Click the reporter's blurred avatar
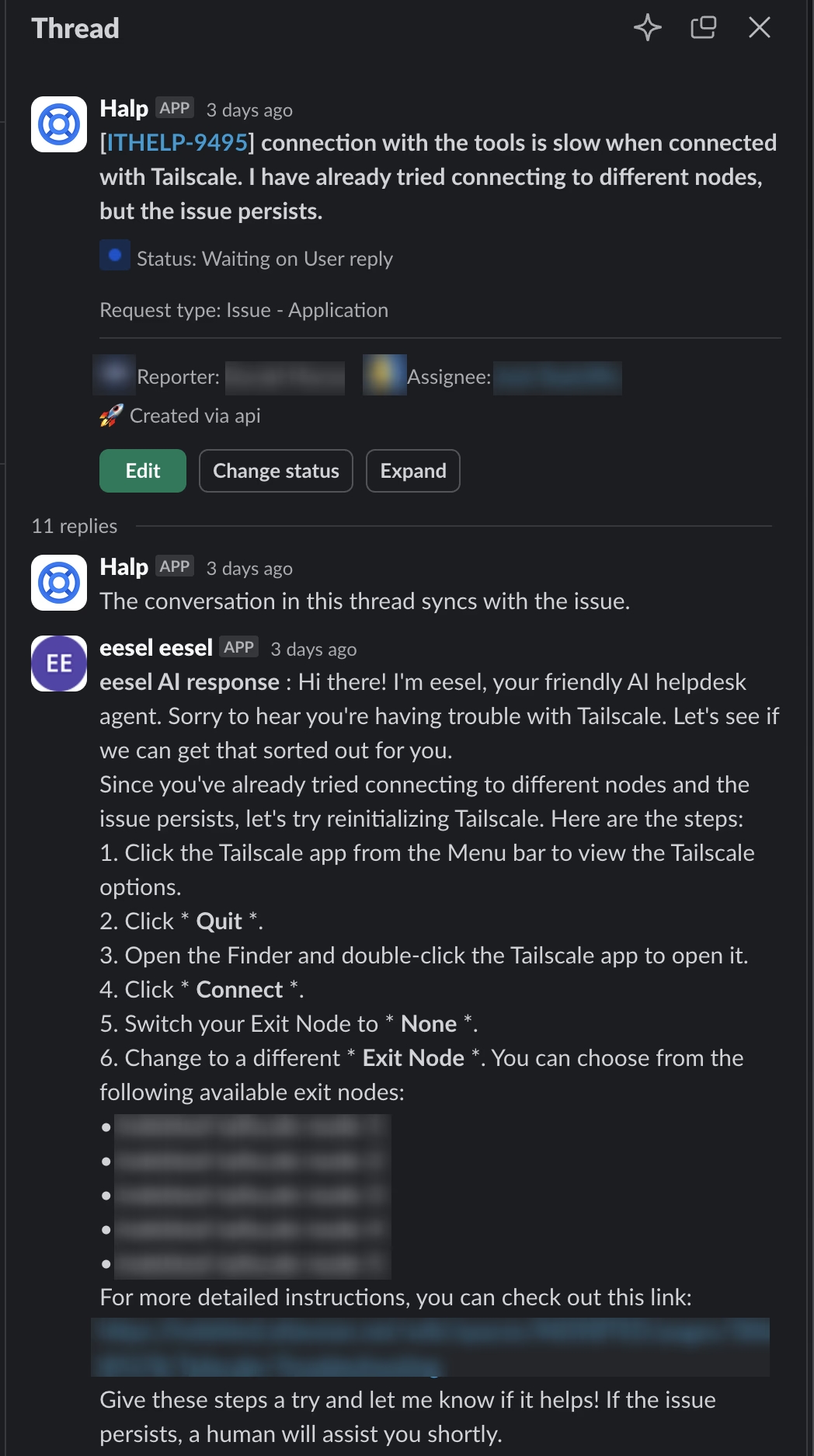This screenshot has width=814, height=1456. point(114,374)
